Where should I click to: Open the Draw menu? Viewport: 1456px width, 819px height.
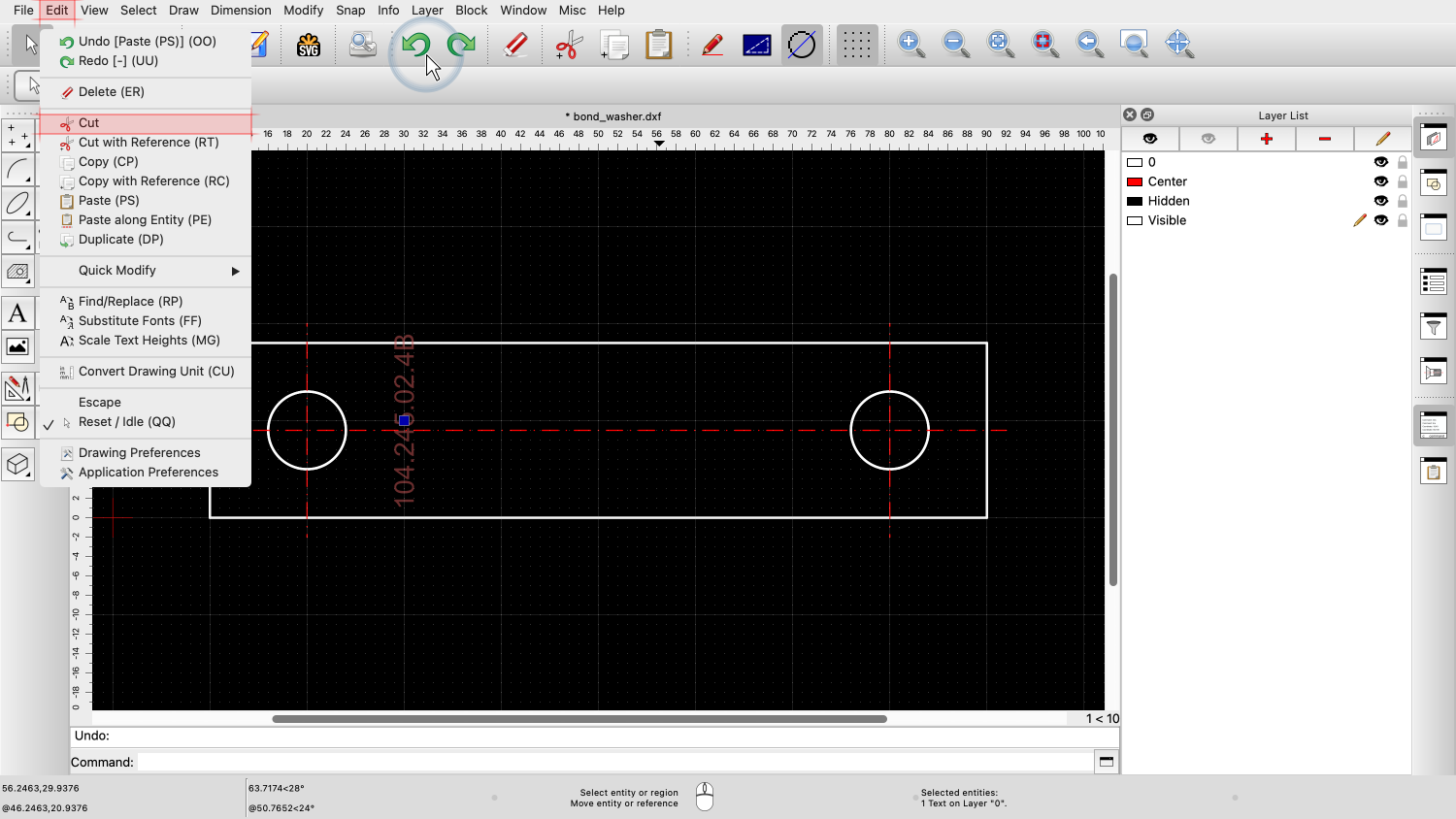coord(183,10)
